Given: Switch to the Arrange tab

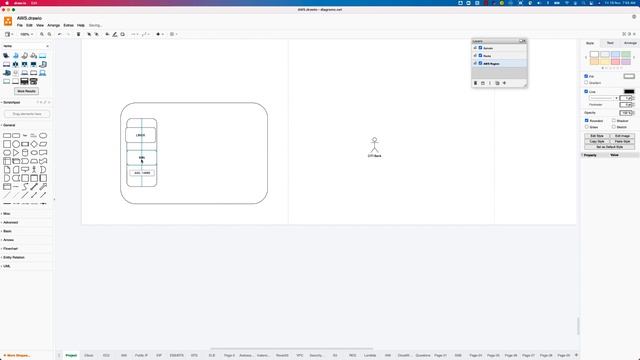Looking at the screenshot, I should (x=630, y=43).
